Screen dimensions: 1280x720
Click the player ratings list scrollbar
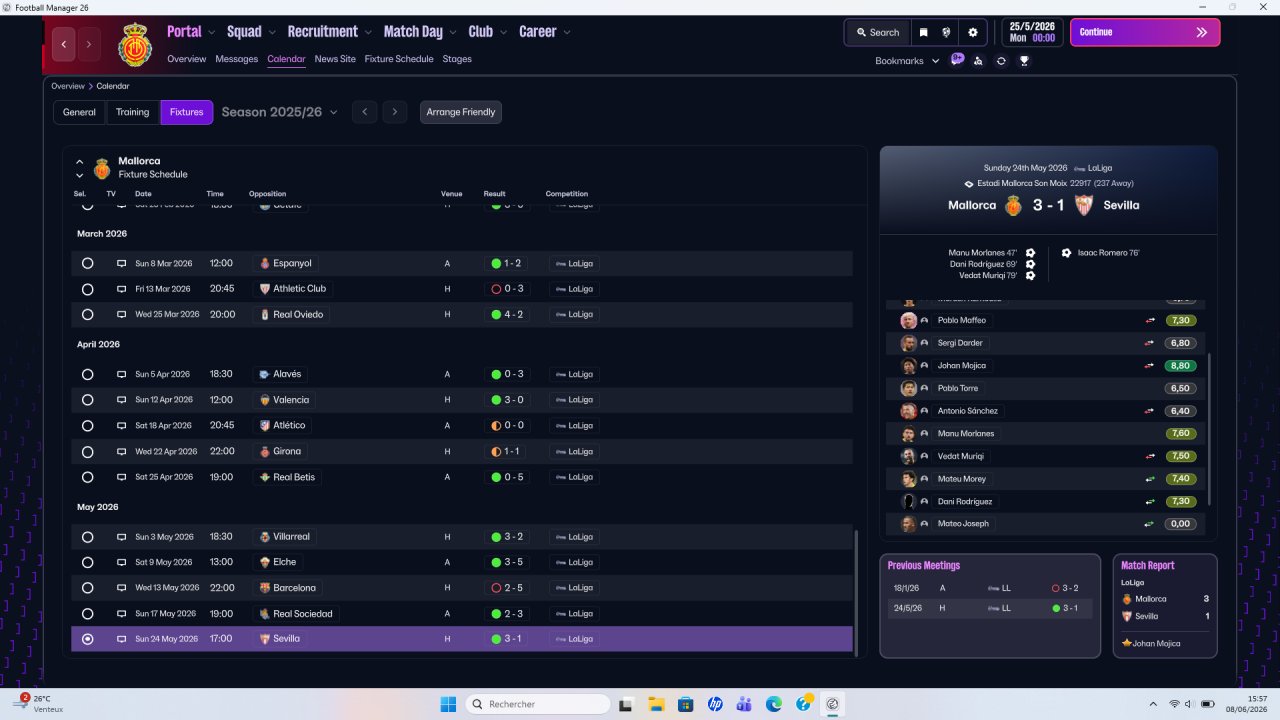pyautogui.click(x=1209, y=430)
